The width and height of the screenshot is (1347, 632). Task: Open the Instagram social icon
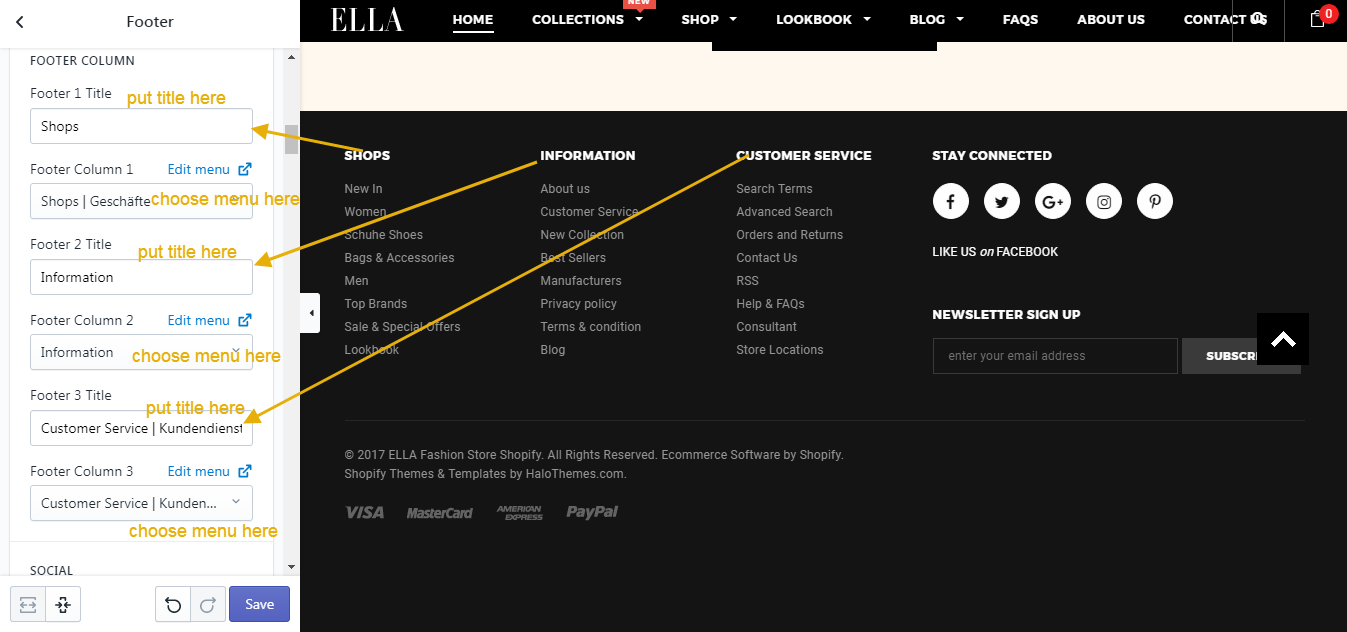point(1104,201)
